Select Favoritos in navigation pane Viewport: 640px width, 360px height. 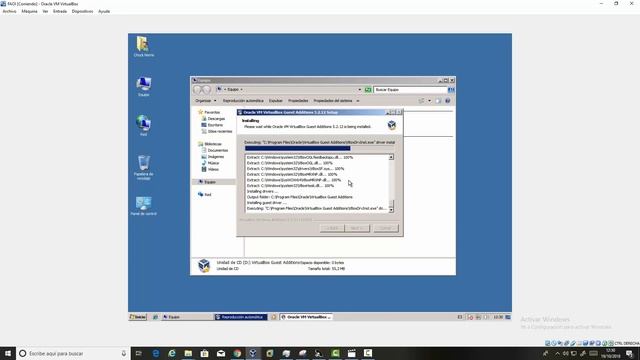coord(209,112)
